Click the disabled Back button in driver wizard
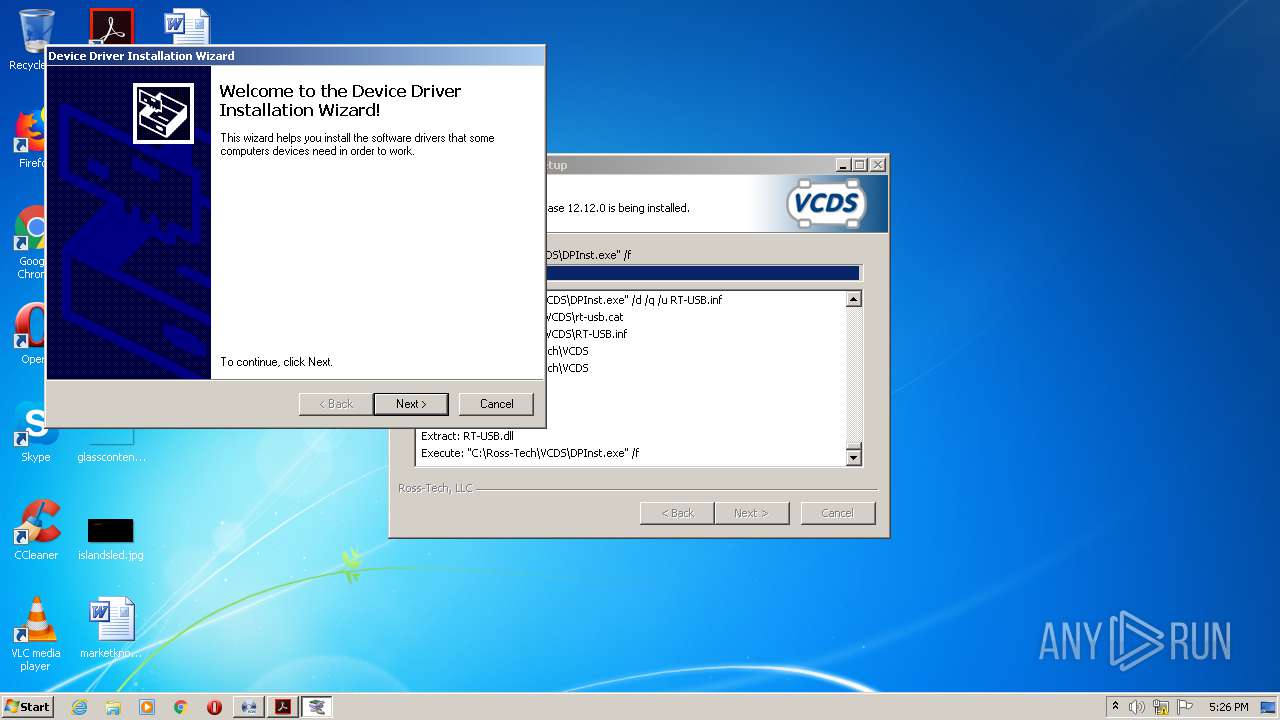 (336, 404)
